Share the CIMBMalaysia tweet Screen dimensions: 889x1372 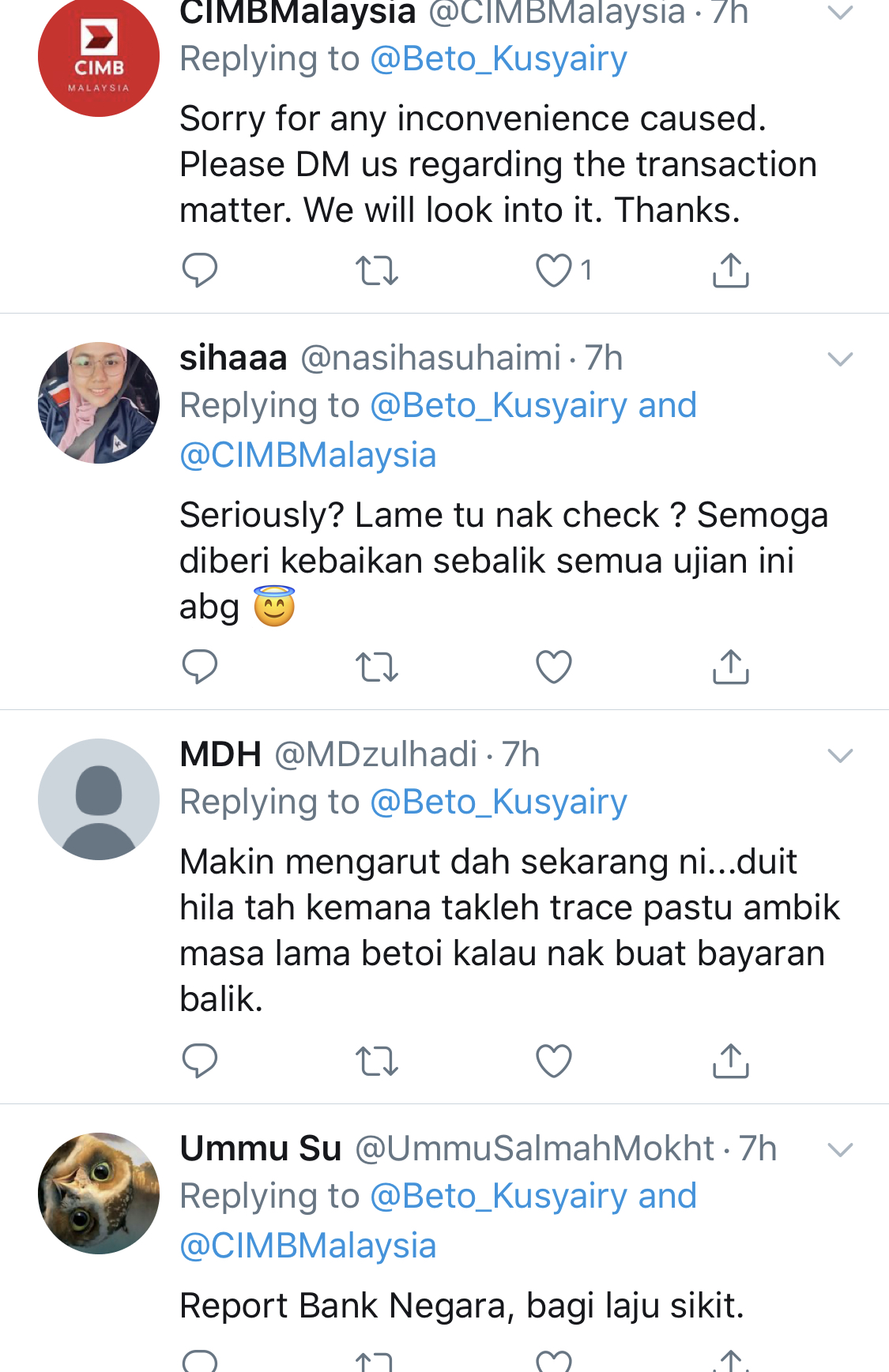[730, 270]
